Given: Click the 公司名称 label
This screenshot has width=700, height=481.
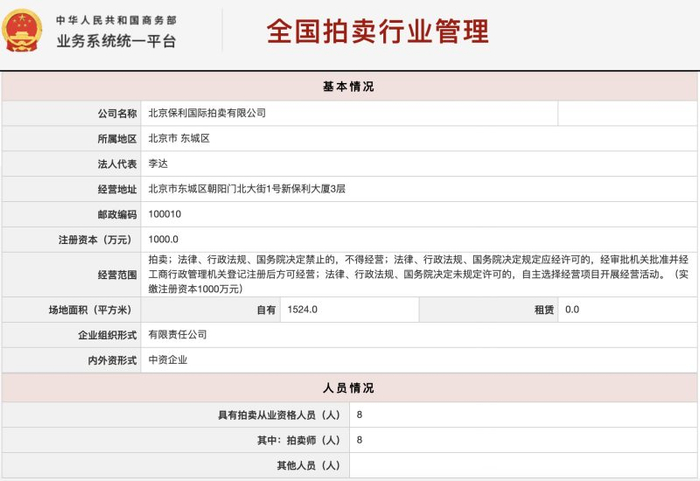Looking at the screenshot, I should click(117, 113).
